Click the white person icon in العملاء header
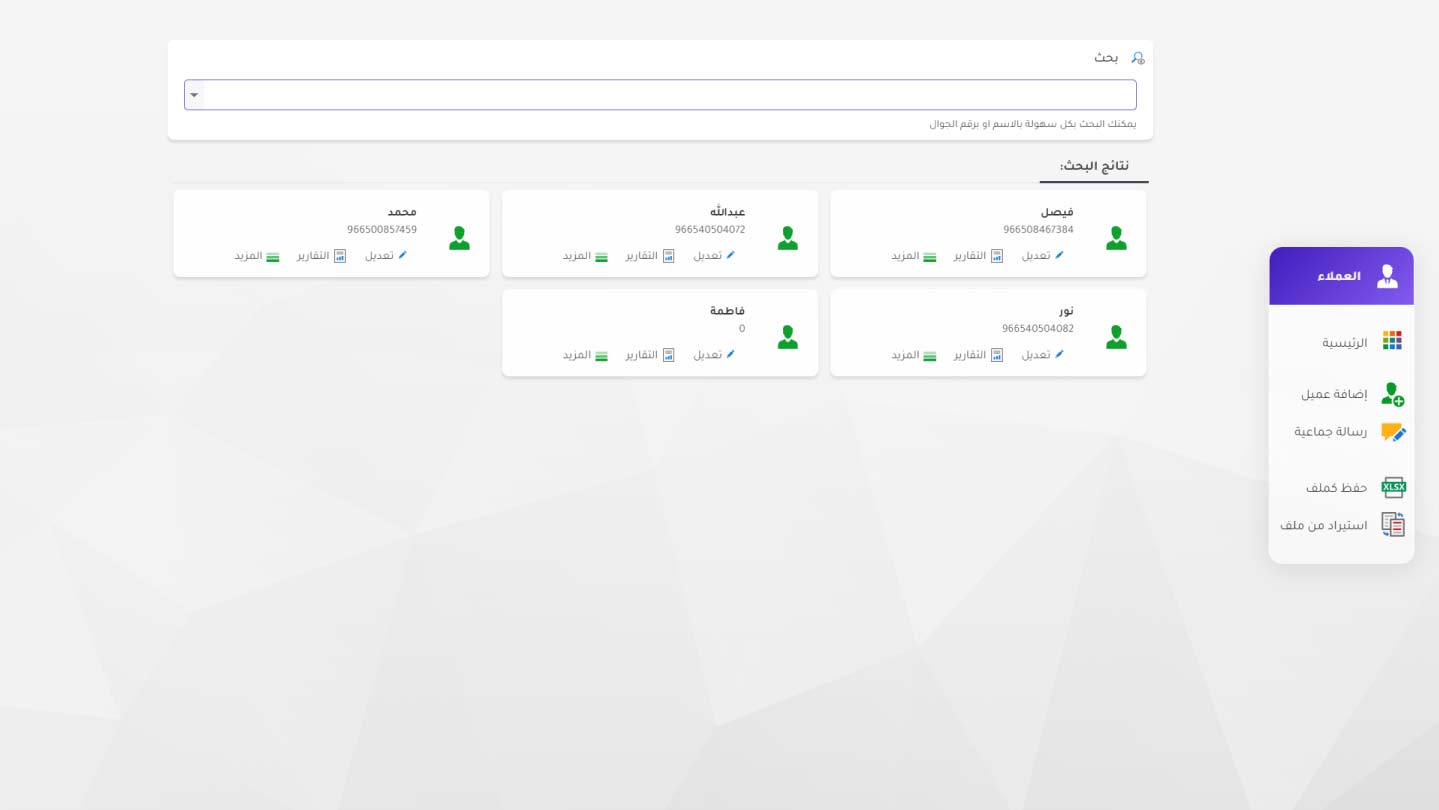The width and height of the screenshot is (1439, 810). coord(1387,276)
